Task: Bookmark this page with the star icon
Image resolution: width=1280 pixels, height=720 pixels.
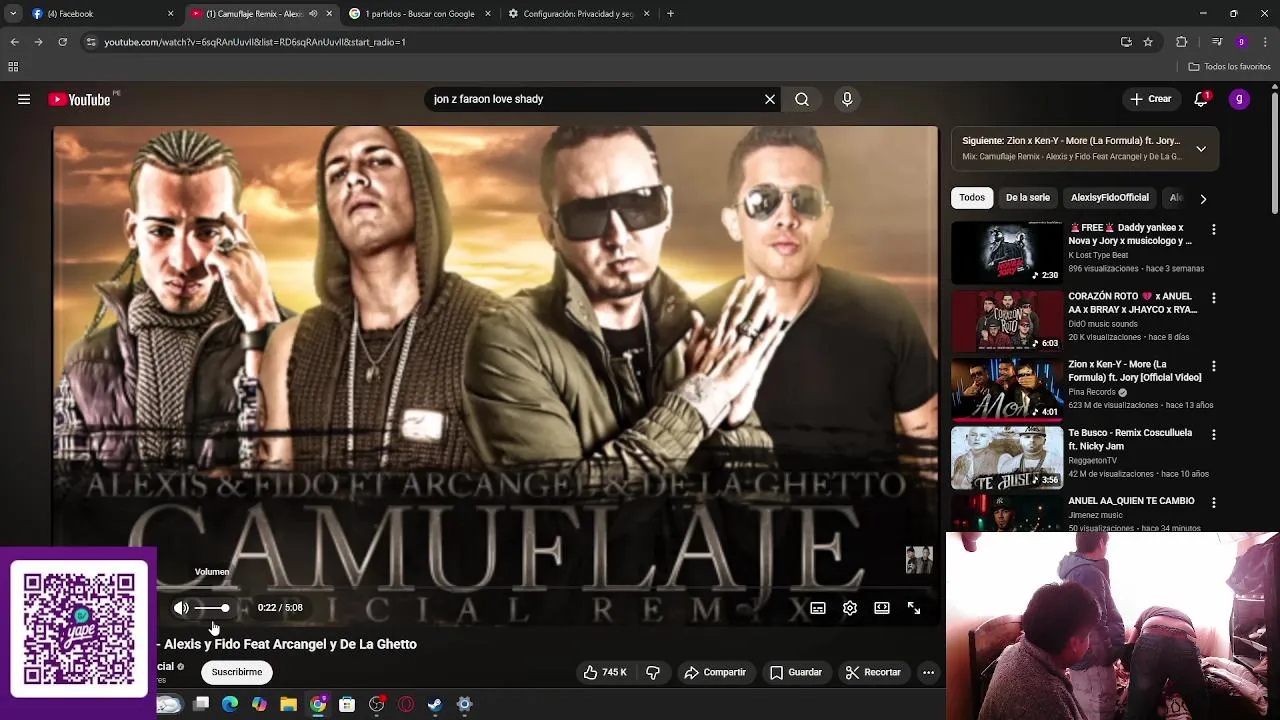Action: pyautogui.click(x=1148, y=42)
